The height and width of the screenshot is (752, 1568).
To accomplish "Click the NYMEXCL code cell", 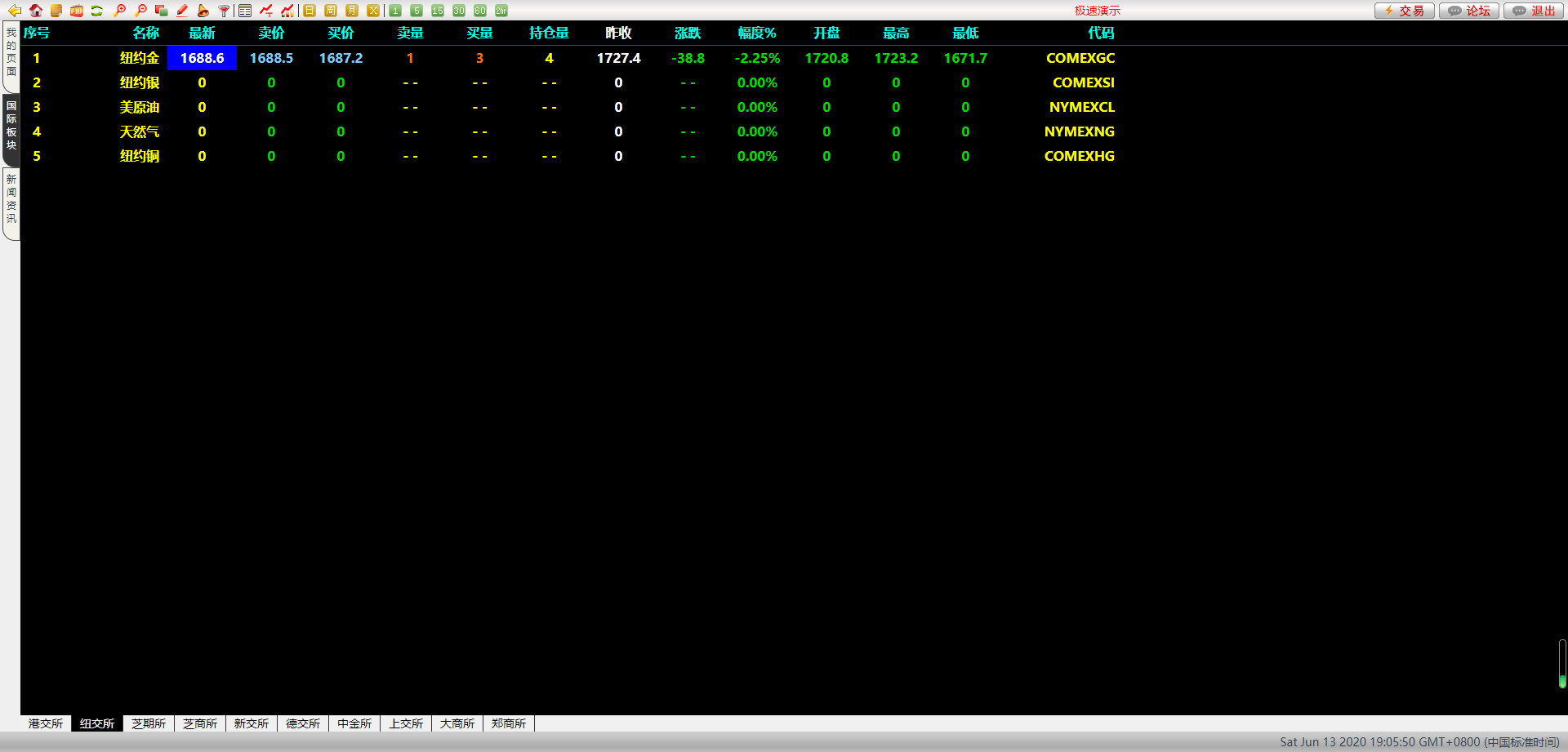I will pyautogui.click(x=1082, y=107).
